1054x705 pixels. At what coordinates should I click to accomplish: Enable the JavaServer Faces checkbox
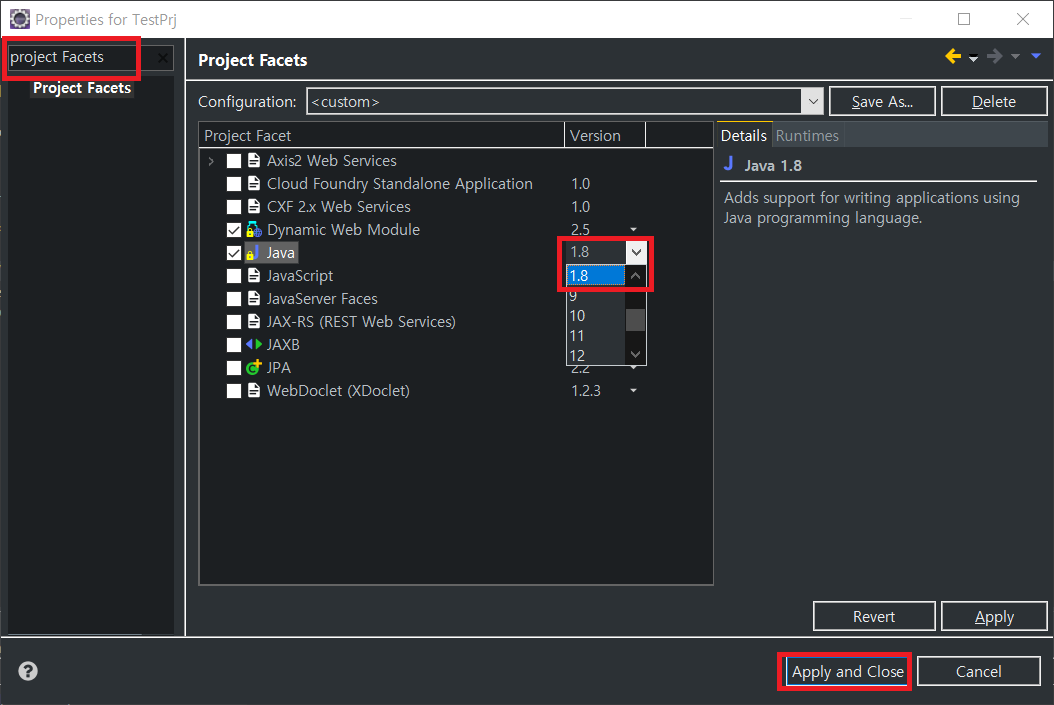point(233,298)
